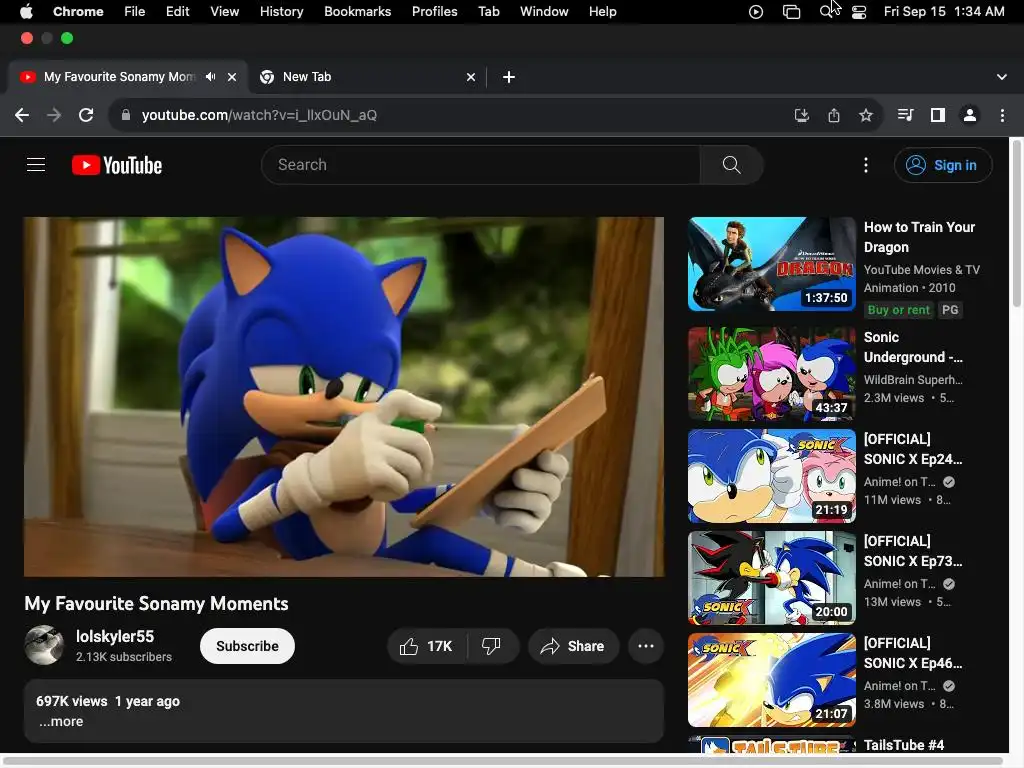Image resolution: width=1024 pixels, height=768 pixels.
Task: Switch to the New Tab tab
Action: tap(367, 77)
